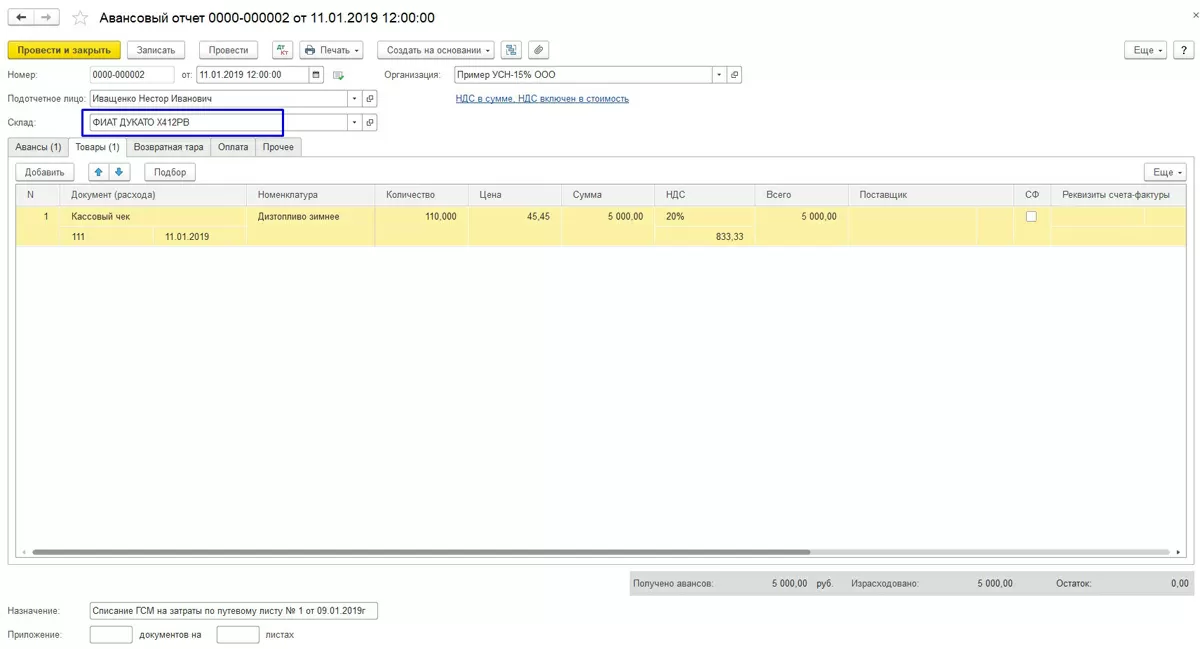The height and width of the screenshot is (649, 1200).
Task: Click the Поставщик column header
Action: pyautogui.click(x=930, y=195)
